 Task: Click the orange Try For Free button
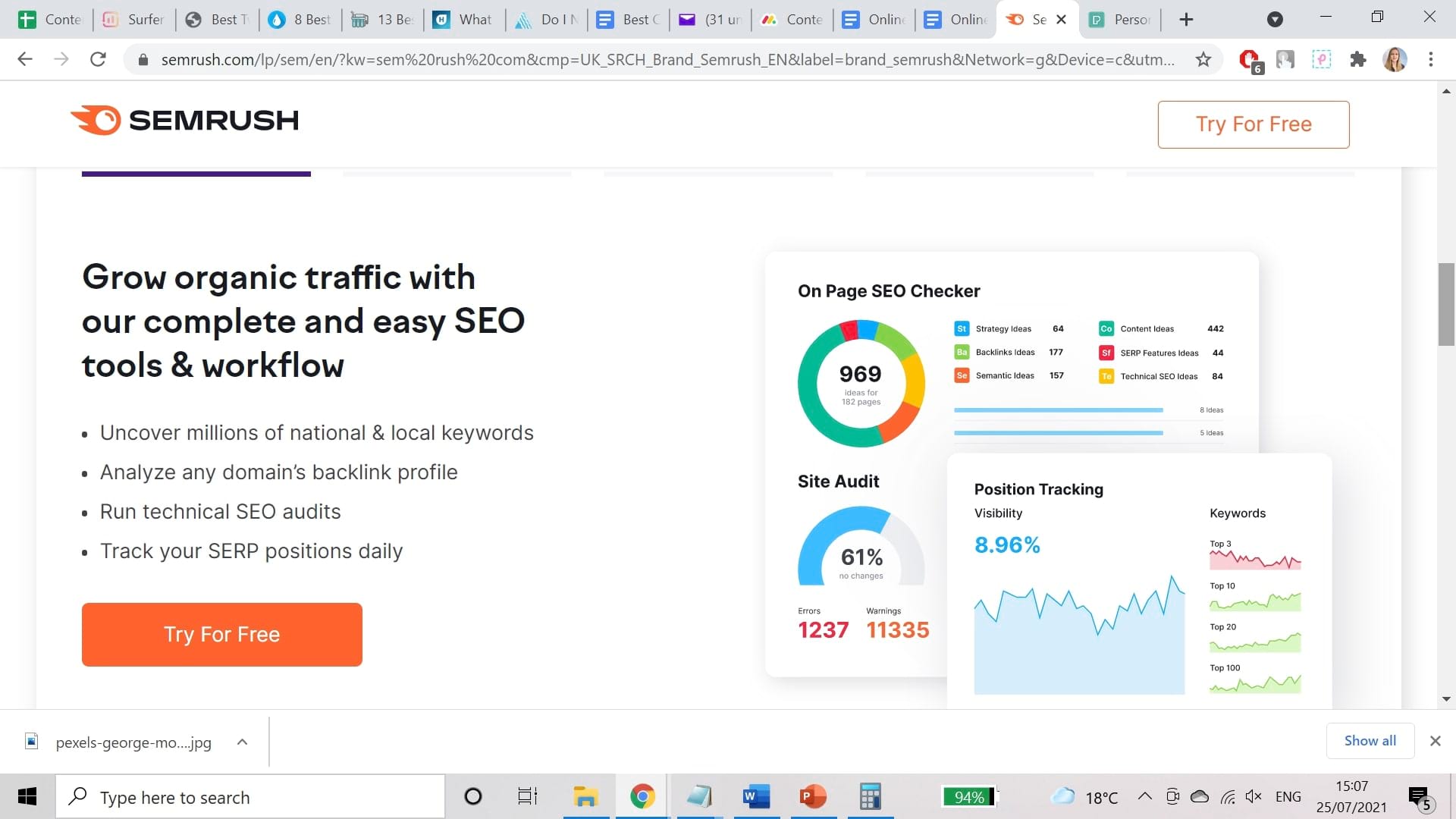[x=222, y=635]
